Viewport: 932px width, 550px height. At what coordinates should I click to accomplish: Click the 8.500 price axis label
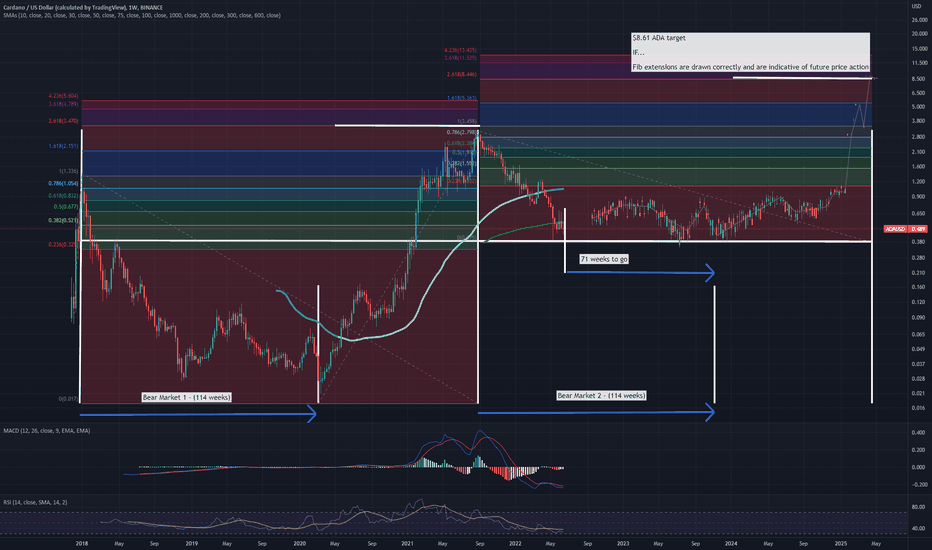tap(918, 78)
